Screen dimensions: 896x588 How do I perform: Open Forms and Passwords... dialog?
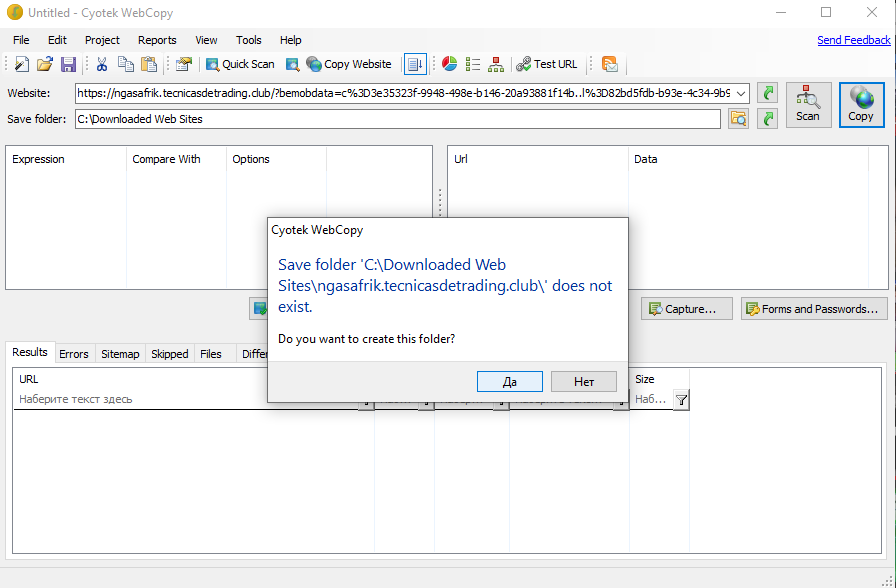pos(814,309)
